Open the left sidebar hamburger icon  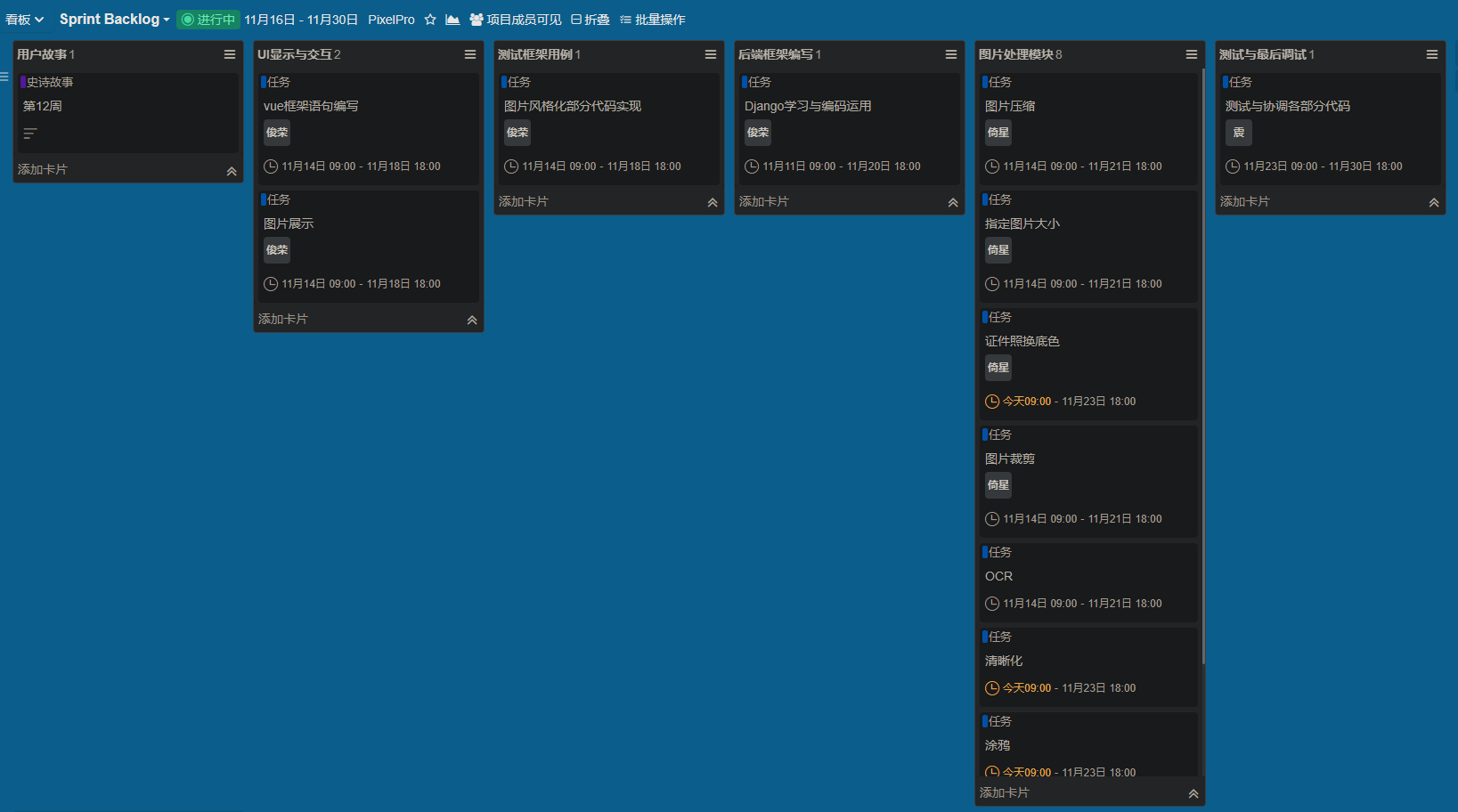point(4,77)
